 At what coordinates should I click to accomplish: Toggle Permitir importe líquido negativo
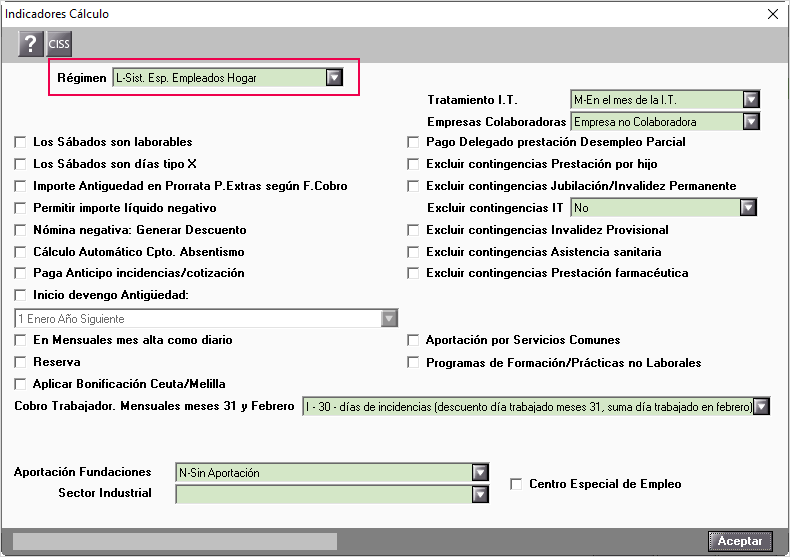(x=20, y=208)
